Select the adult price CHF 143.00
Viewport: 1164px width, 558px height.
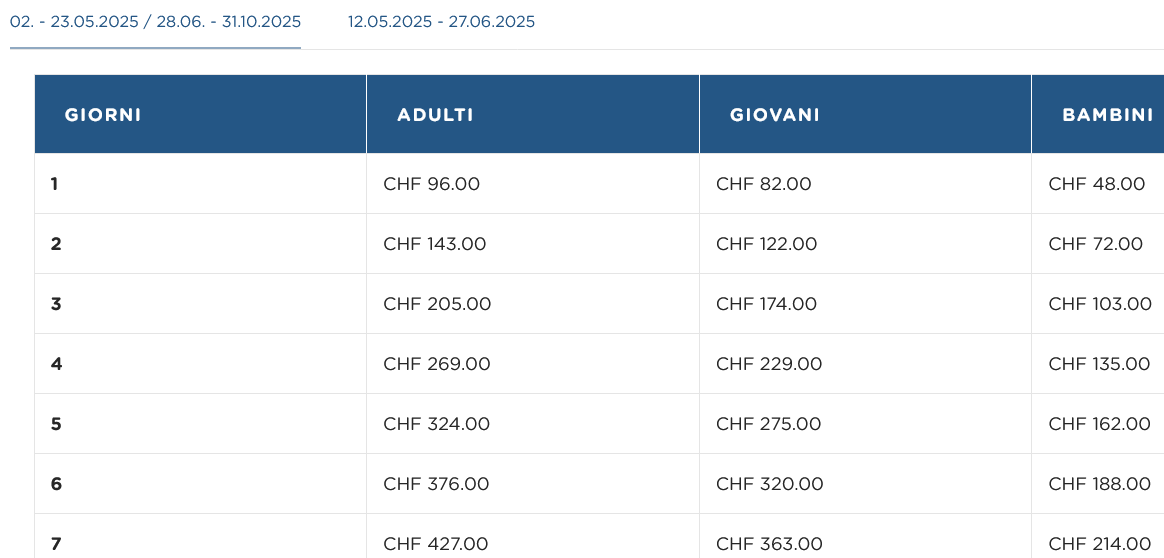[435, 244]
